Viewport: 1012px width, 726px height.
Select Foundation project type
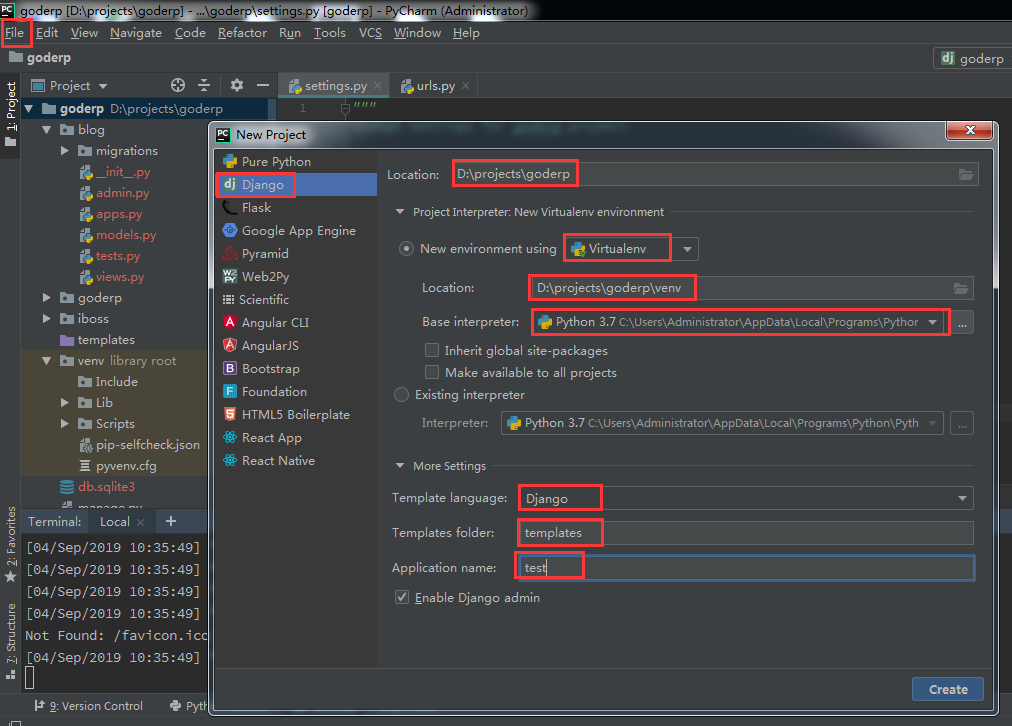click(296, 392)
